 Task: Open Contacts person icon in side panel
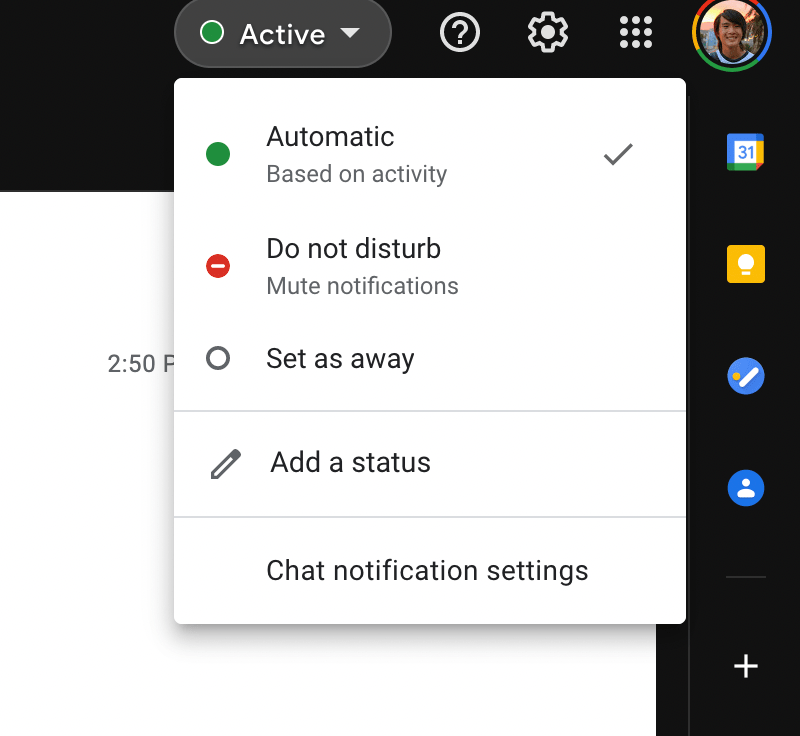pyautogui.click(x=745, y=489)
